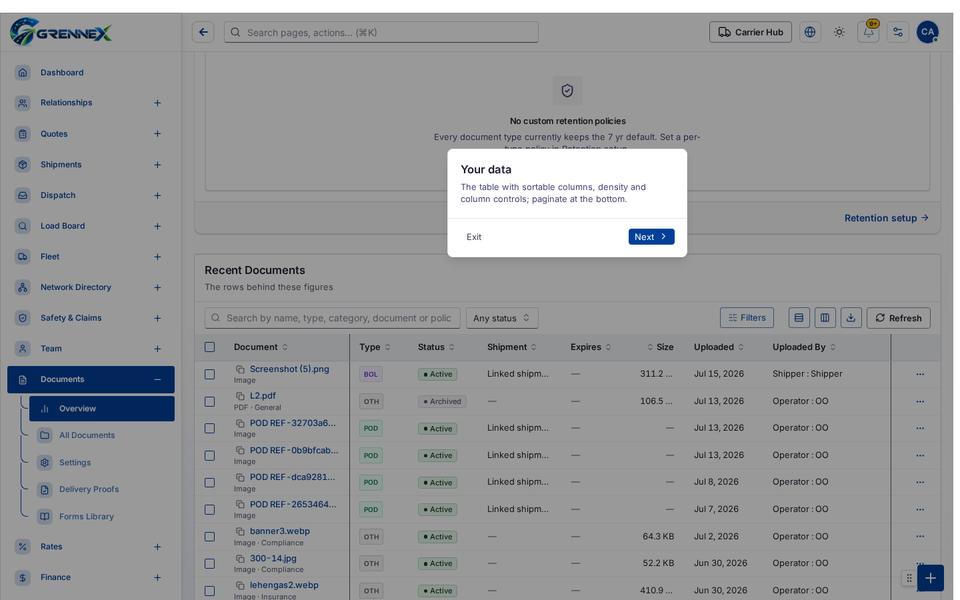The height and width of the screenshot is (600, 960).
Task: Collapse the Documents sidebar section
Action: [157, 380]
